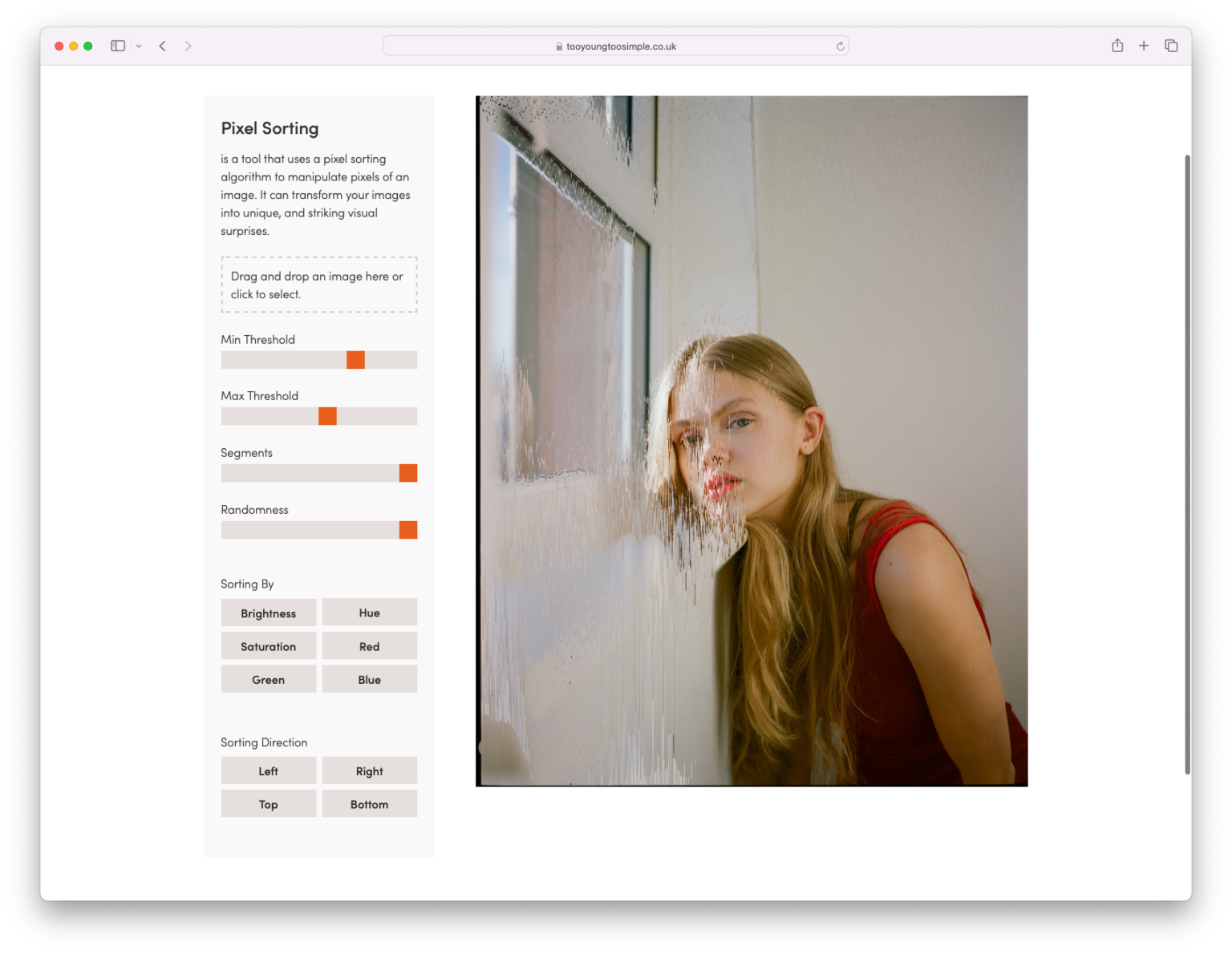Choose Hue as sorting criterion

pyautogui.click(x=370, y=612)
